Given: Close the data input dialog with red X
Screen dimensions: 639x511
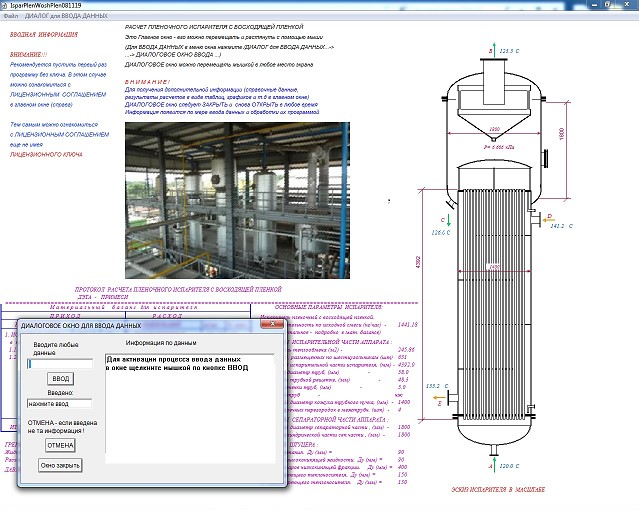Looking at the screenshot, I should pos(272,325).
